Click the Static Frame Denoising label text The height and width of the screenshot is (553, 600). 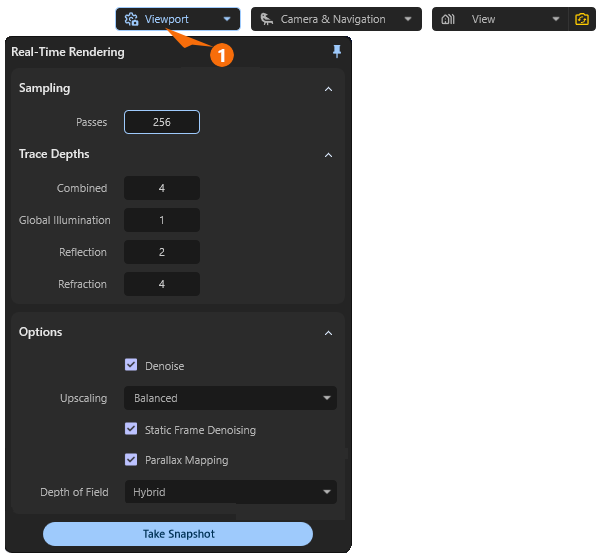point(200,430)
